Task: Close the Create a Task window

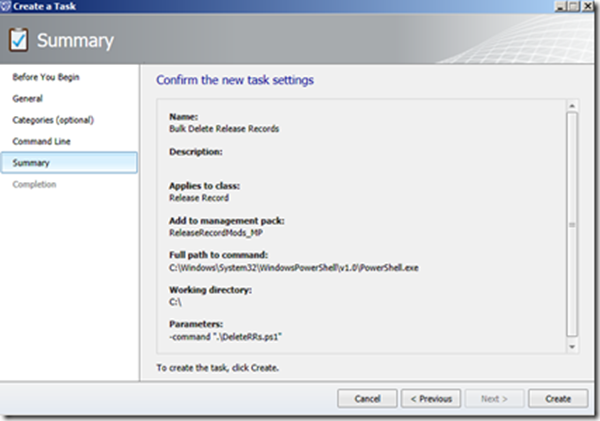Action: (588, 6)
